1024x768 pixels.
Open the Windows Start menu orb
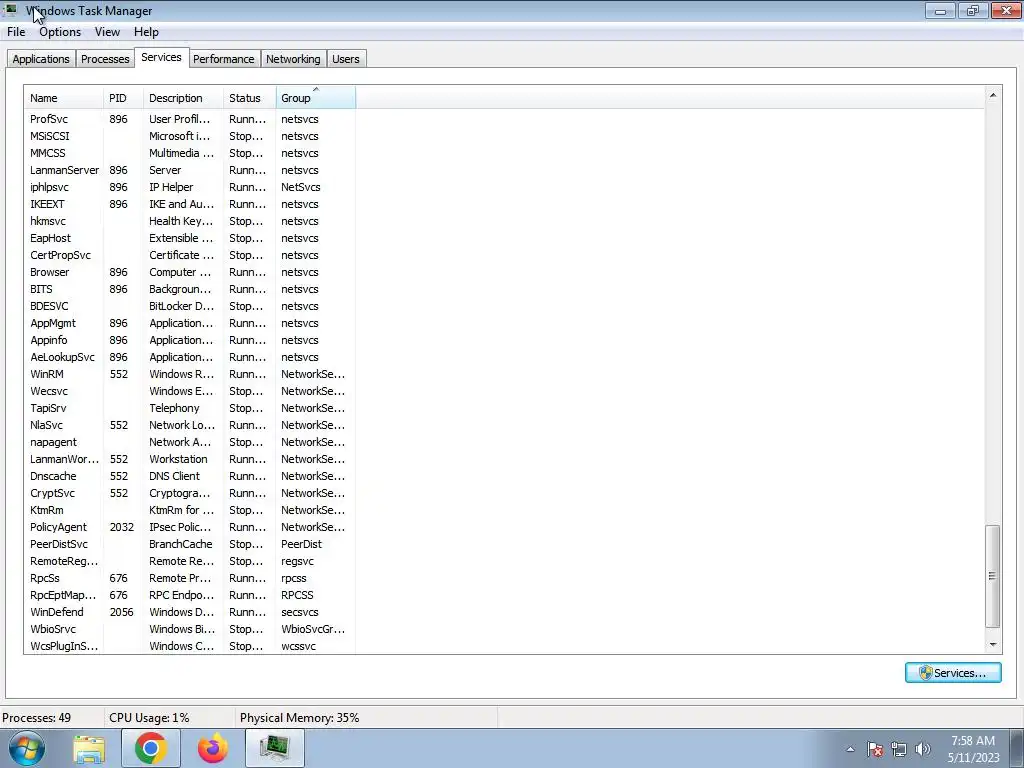pos(26,748)
